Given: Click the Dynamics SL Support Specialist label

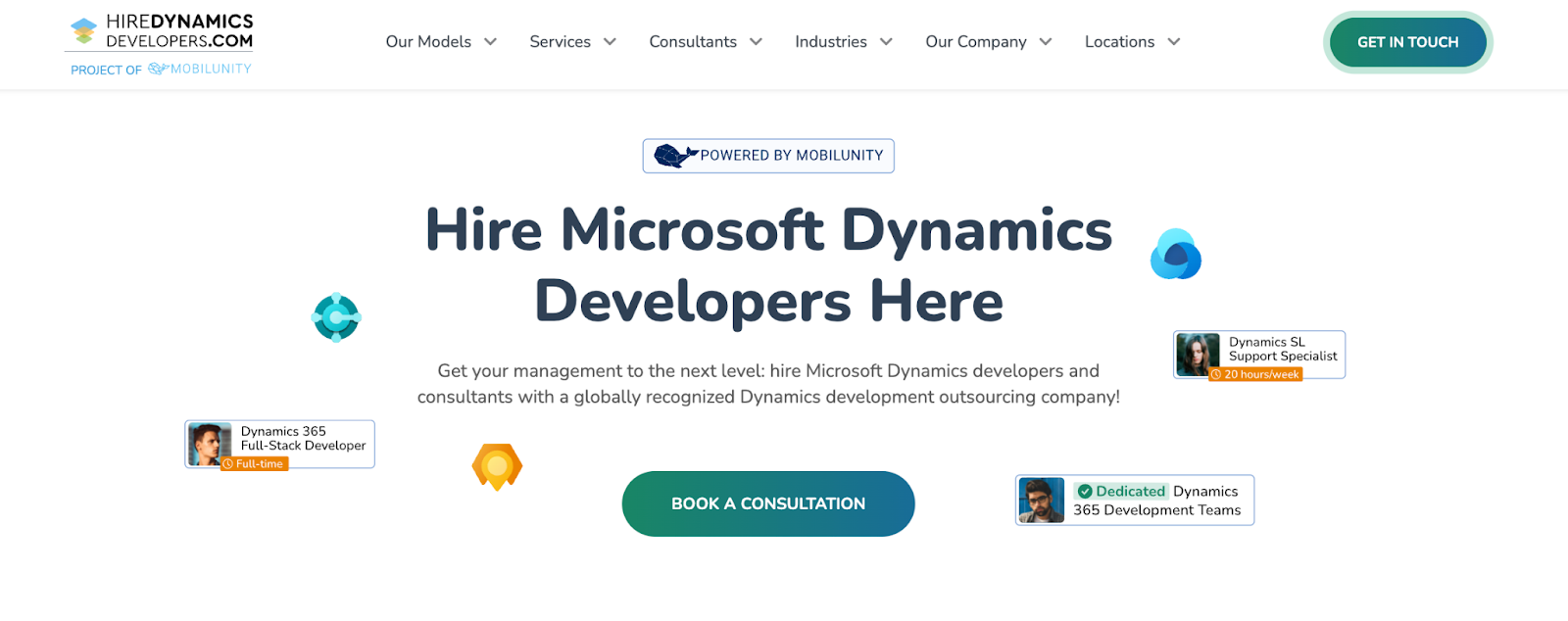Looking at the screenshot, I should 1283,349.
